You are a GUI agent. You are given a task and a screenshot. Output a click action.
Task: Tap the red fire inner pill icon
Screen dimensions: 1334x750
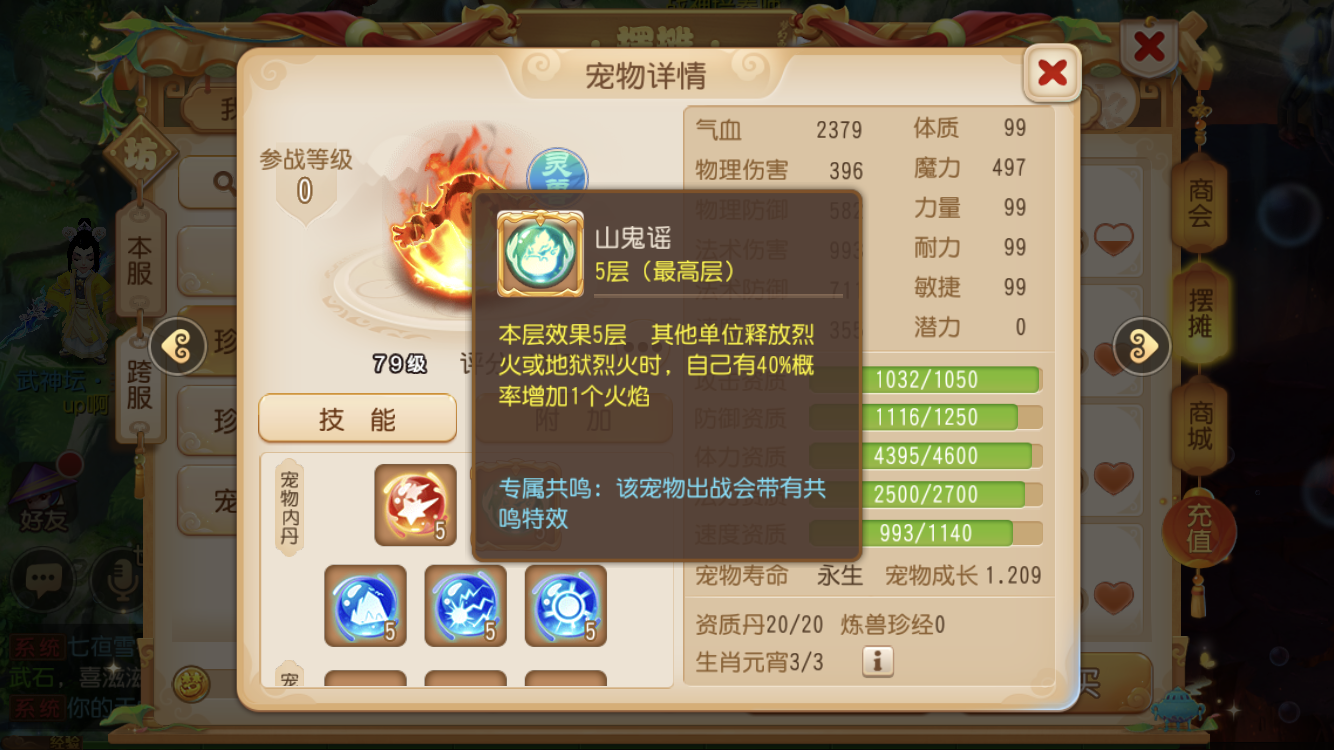coord(415,505)
